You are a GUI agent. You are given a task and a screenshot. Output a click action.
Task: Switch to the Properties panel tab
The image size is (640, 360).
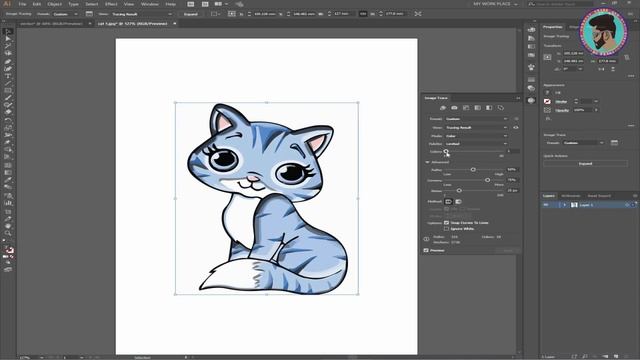[x=553, y=27]
